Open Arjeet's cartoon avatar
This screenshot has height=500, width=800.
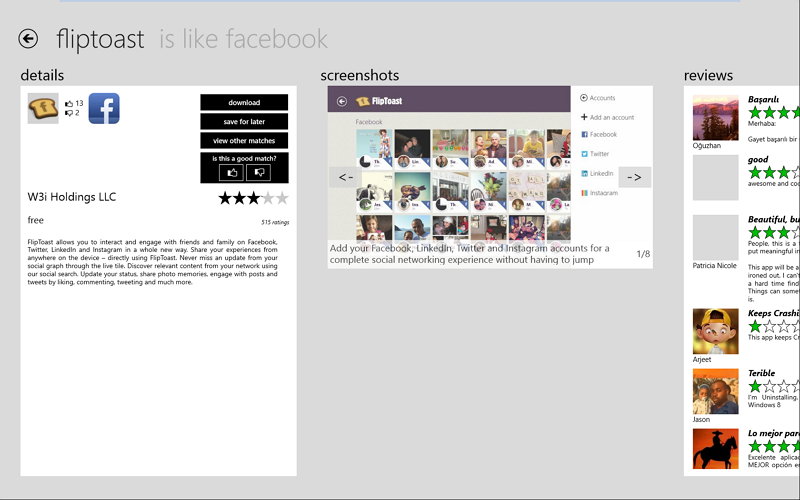(715, 331)
